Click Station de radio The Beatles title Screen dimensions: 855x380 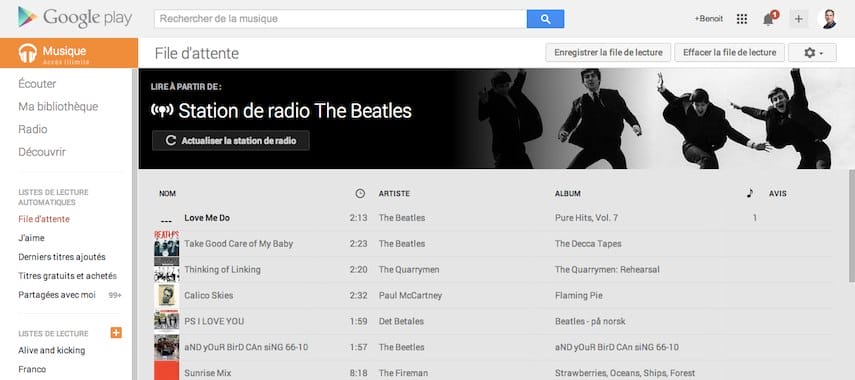tap(295, 111)
